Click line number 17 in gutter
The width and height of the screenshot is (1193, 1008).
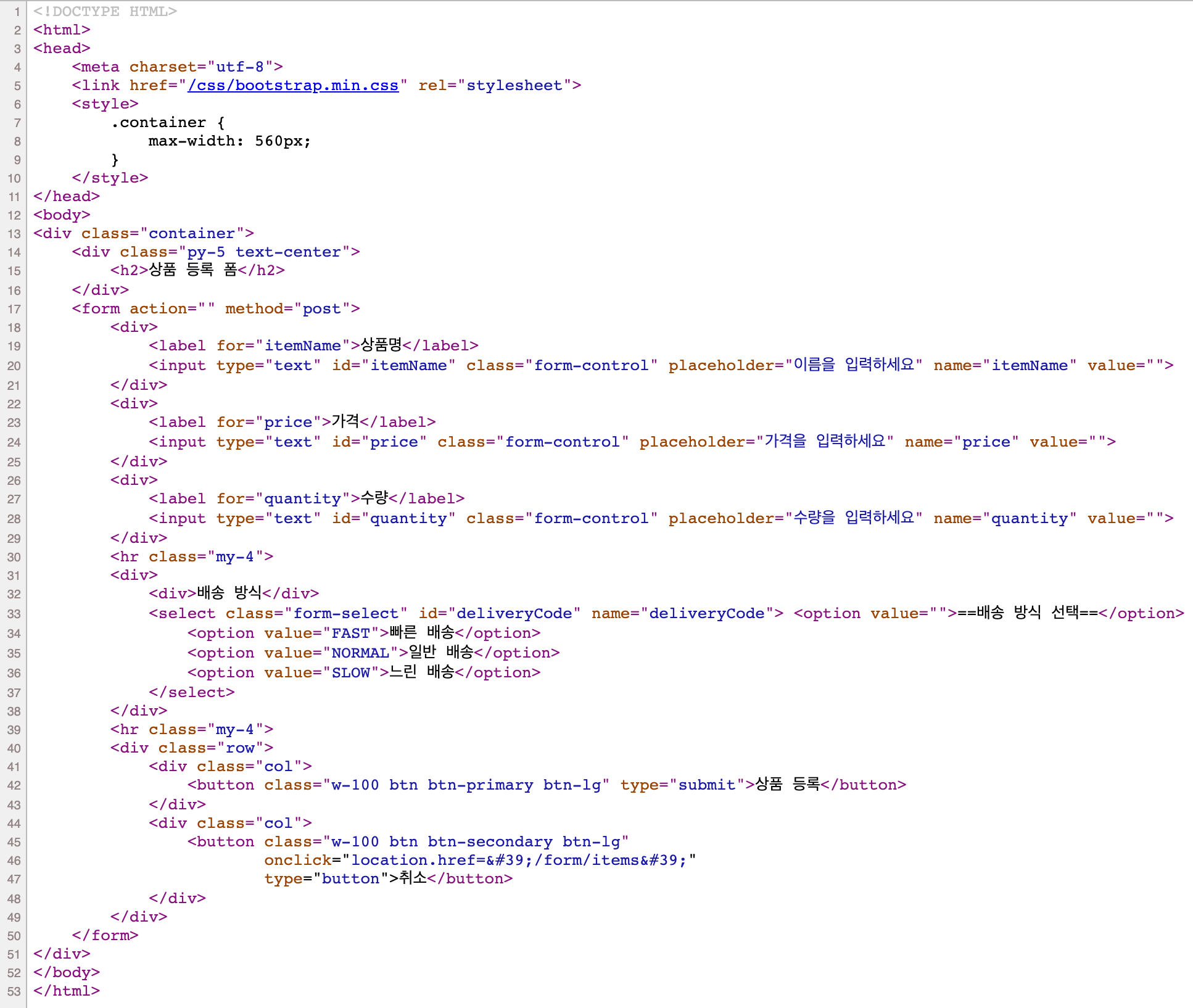tap(14, 309)
